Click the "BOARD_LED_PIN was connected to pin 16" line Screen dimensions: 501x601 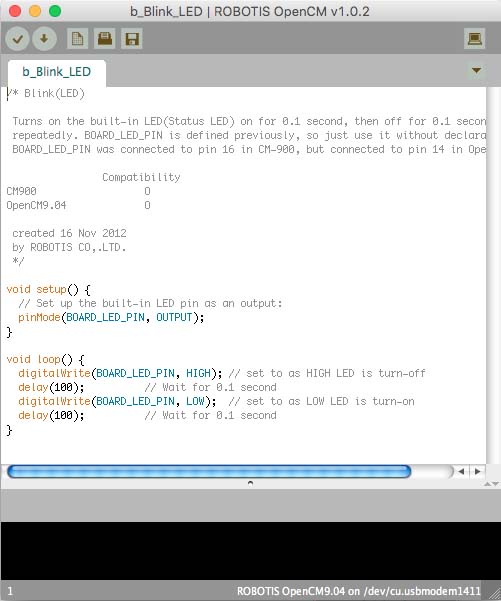point(249,149)
